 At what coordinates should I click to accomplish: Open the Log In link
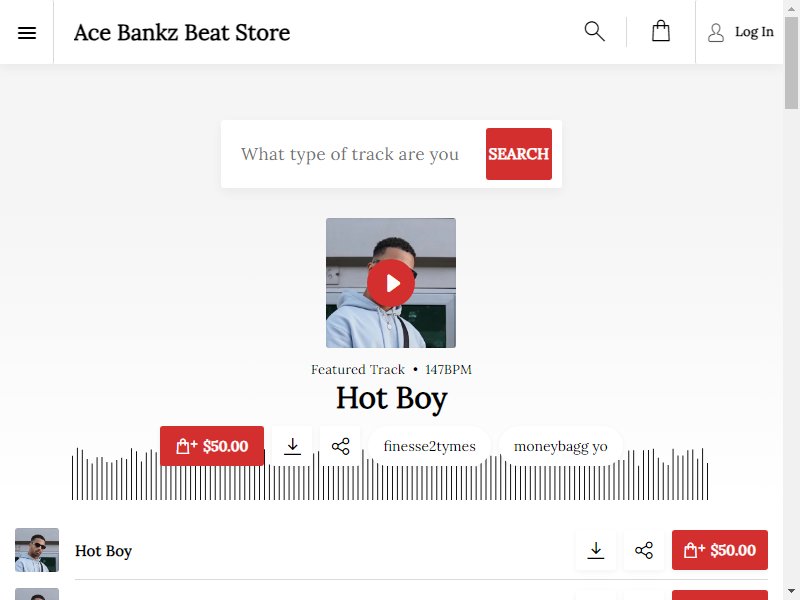[754, 32]
